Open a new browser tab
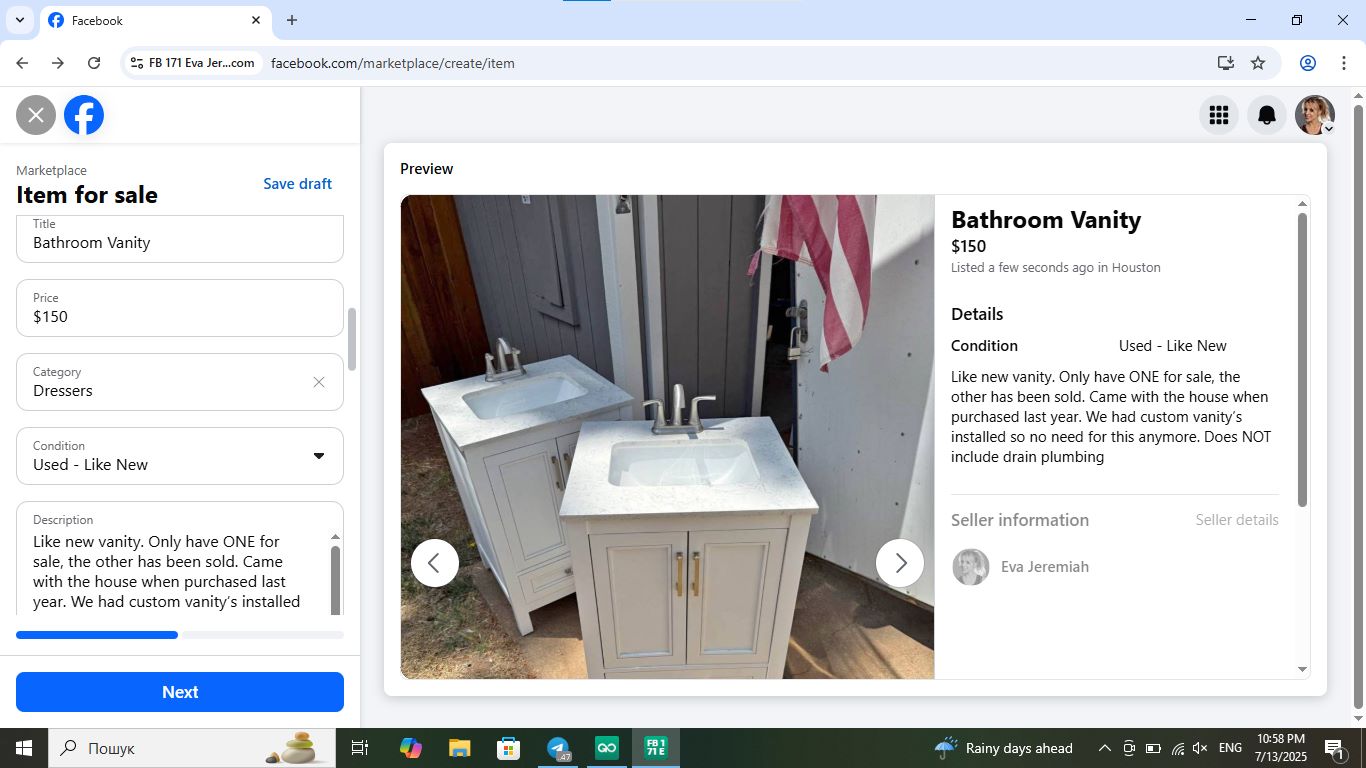 292,20
